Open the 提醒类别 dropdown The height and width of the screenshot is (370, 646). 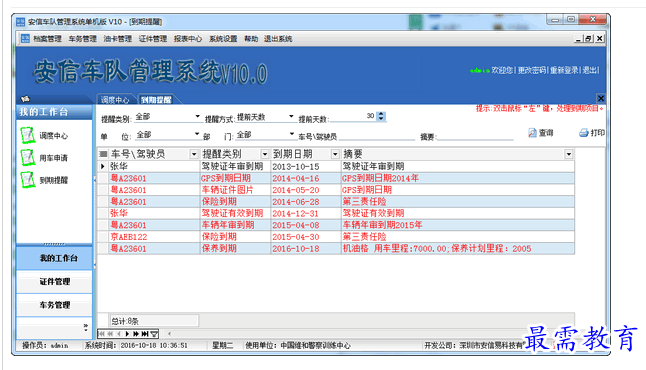click(197, 117)
